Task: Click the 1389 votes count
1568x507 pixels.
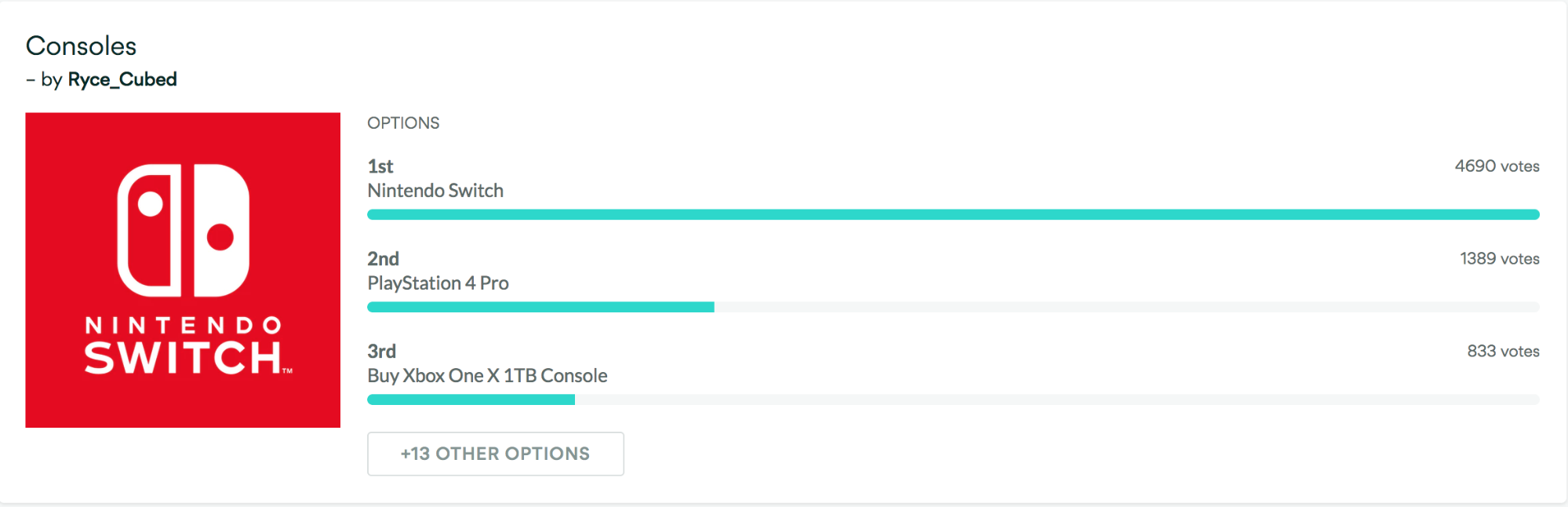Action: pos(1499,259)
